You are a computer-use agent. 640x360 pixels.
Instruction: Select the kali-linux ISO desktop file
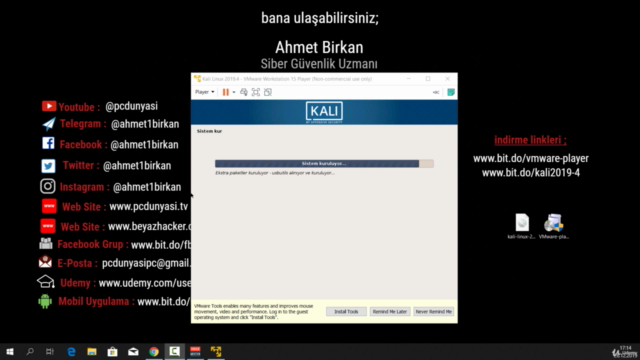coord(522,226)
